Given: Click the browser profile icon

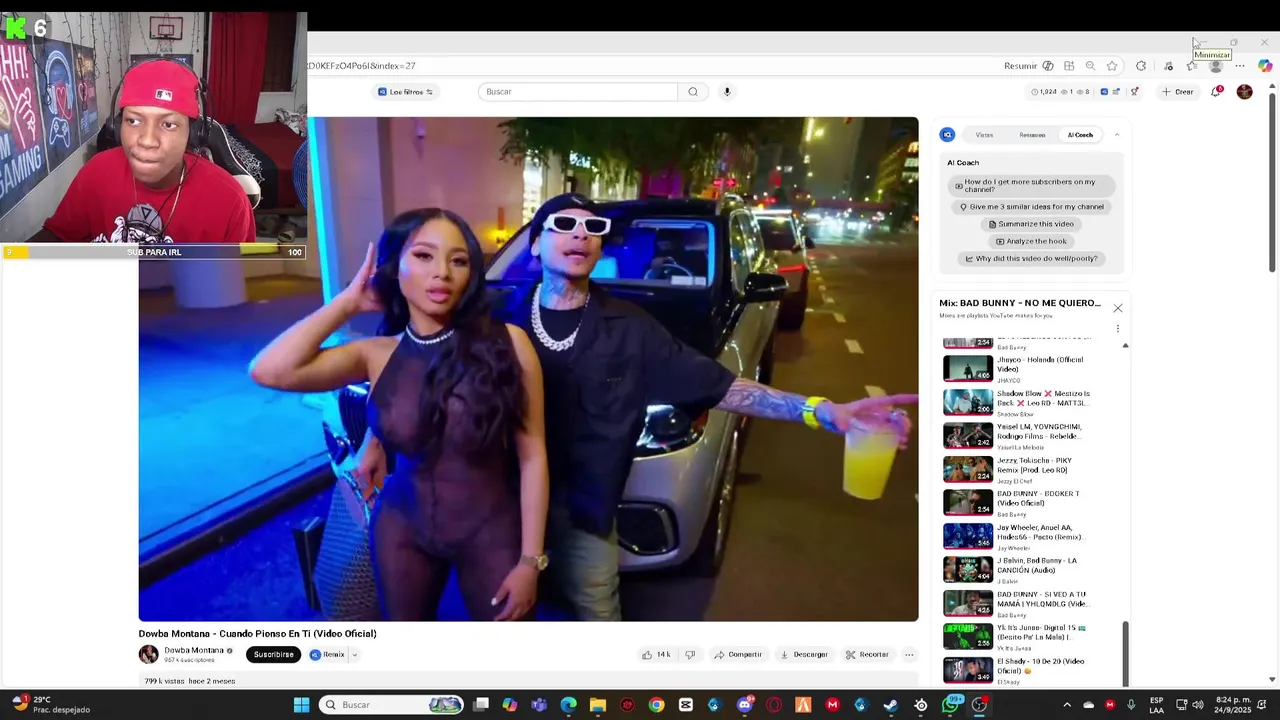Looking at the screenshot, I should 1216,66.
